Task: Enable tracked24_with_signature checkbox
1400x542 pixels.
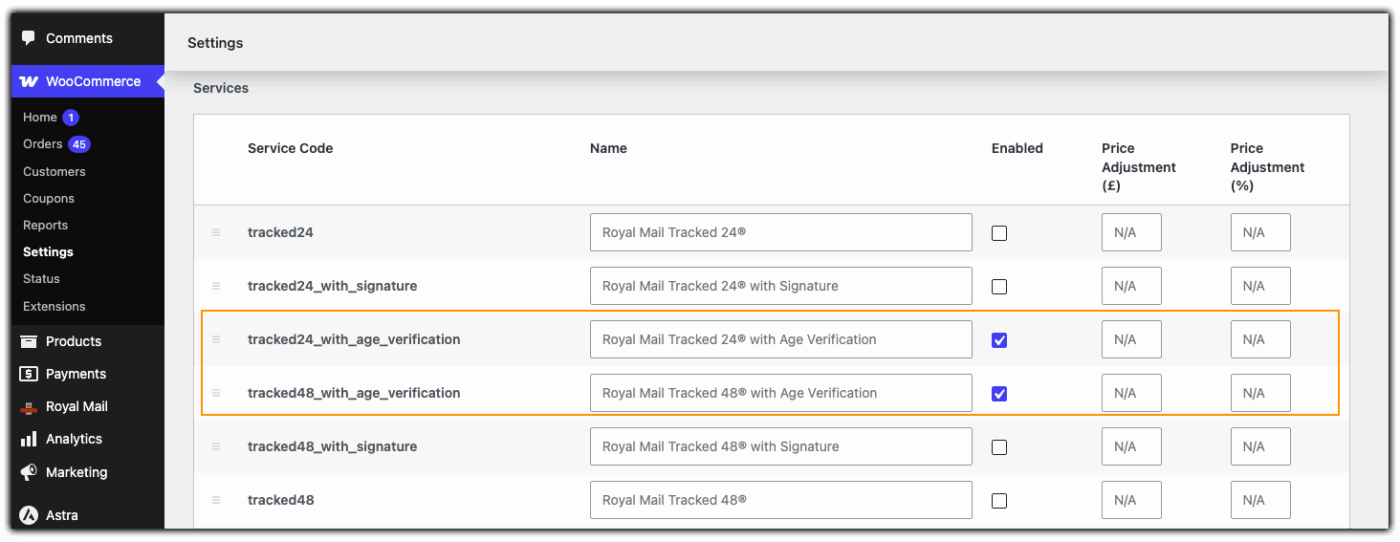Action: pyautogui.click(x=999, y=287)
